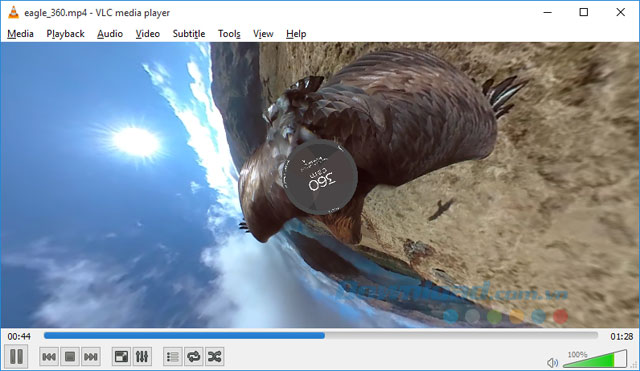Maximize the VLC window
This screenshot has height=371, width=640.
[584, 12]
